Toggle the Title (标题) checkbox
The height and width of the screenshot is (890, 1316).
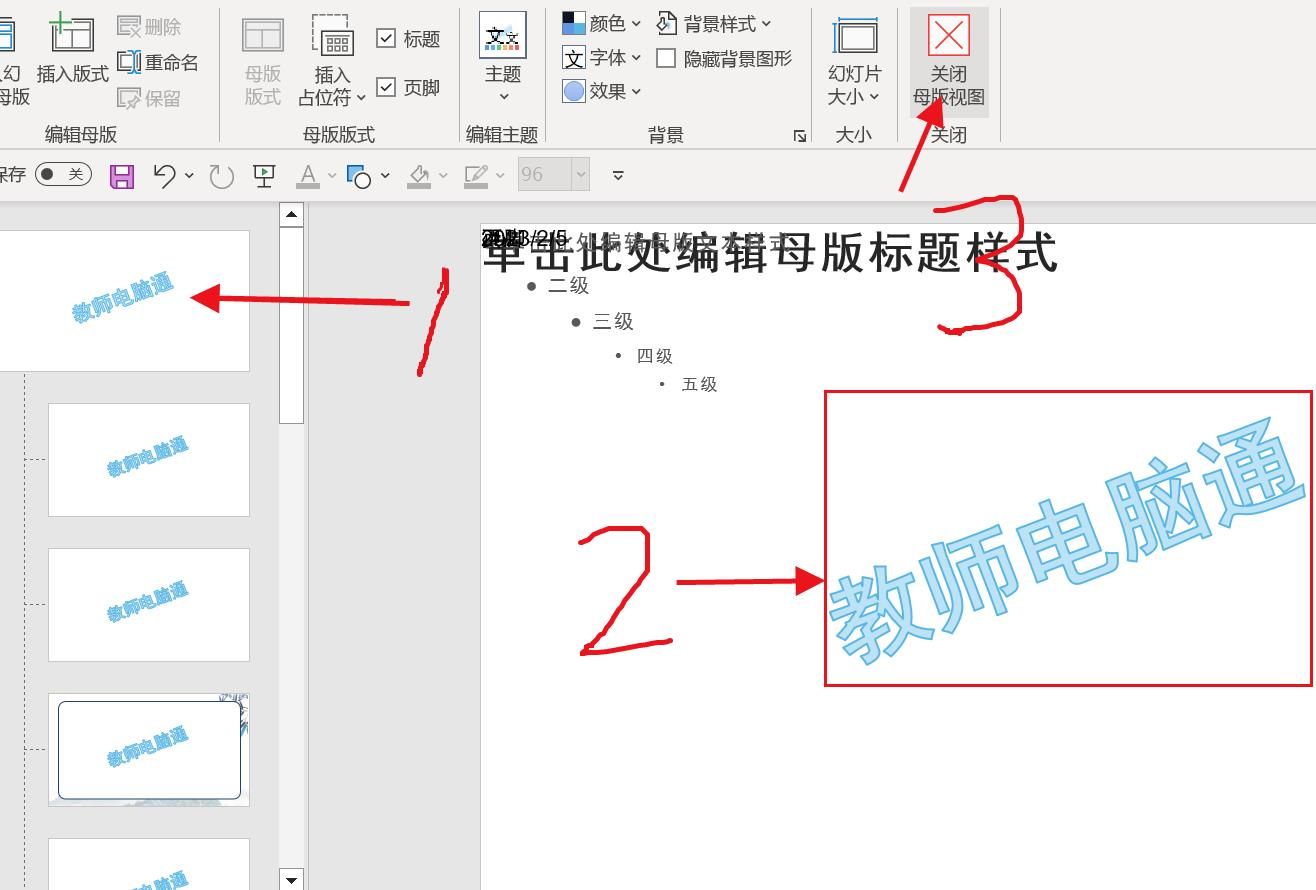386,38
